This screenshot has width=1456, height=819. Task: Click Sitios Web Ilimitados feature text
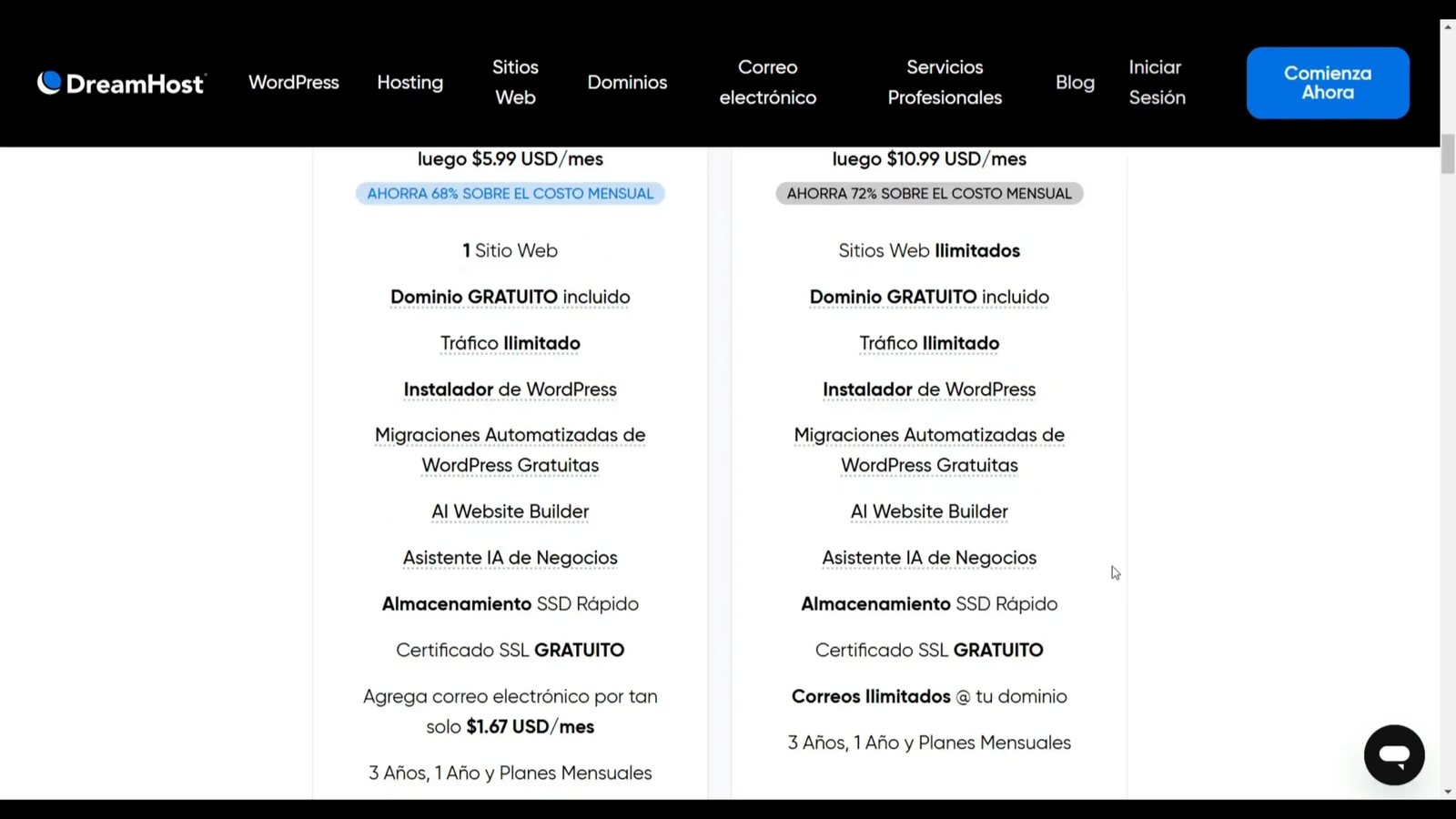tap(929, 250)
